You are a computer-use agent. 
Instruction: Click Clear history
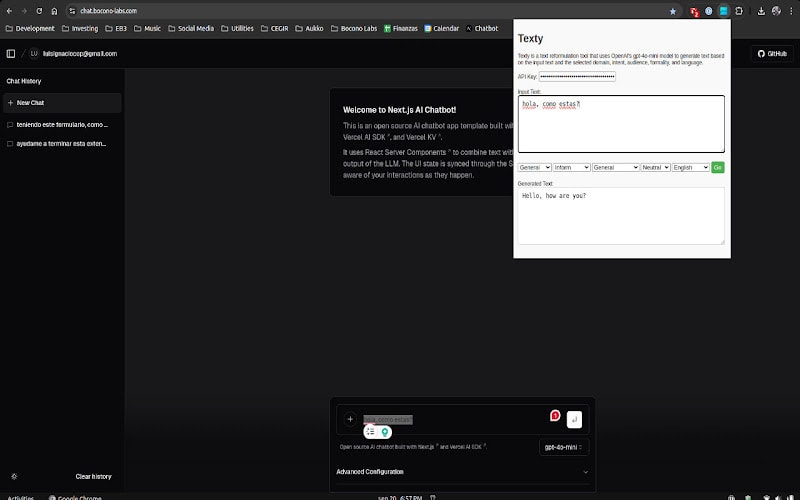coord(93,477)
